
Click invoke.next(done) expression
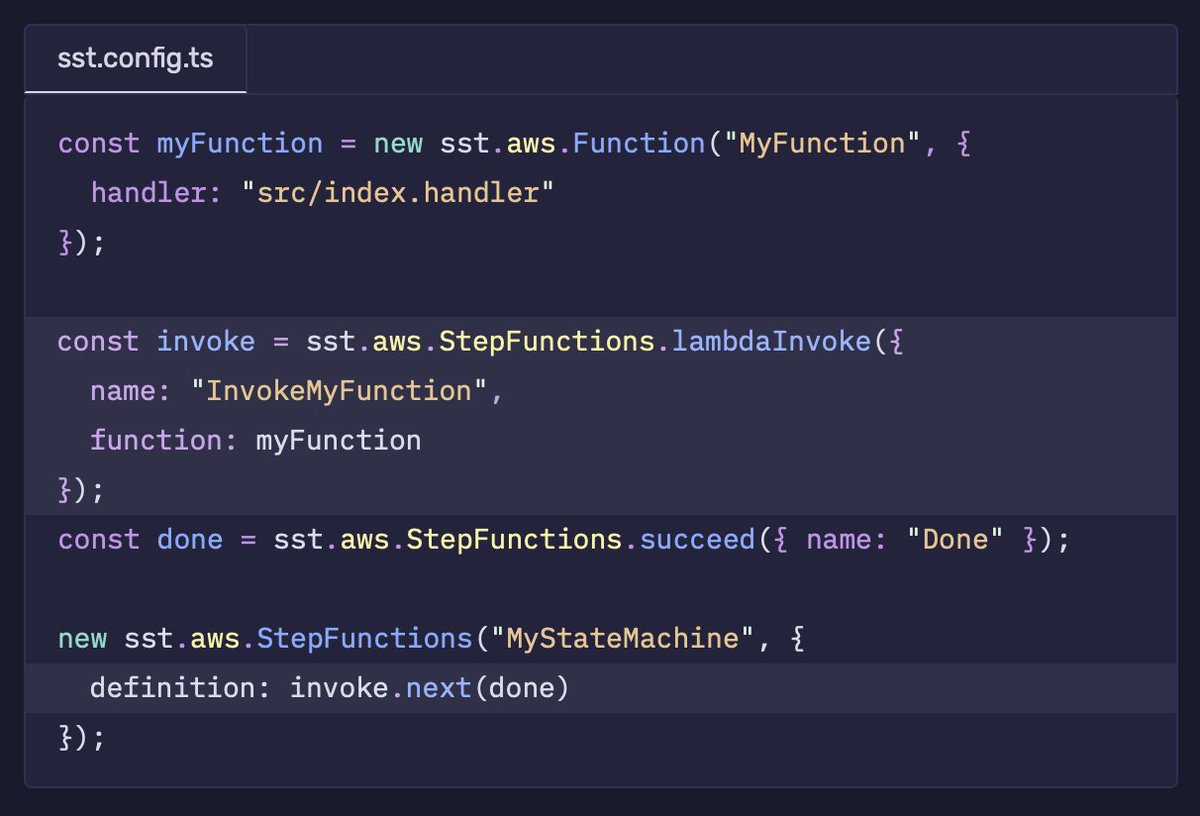coord(429,688)
